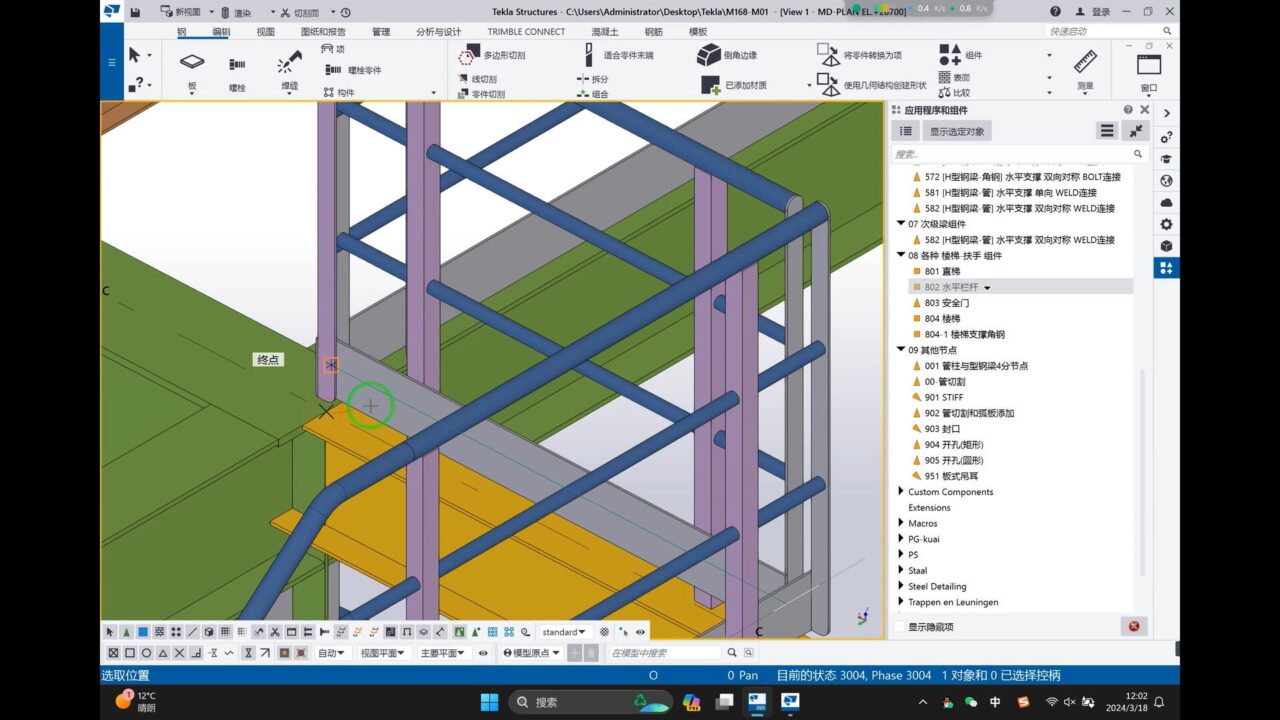Toggle the eye icon in selection toolbar
This screenshot has width=1280, height=720.
click(640, 632)
